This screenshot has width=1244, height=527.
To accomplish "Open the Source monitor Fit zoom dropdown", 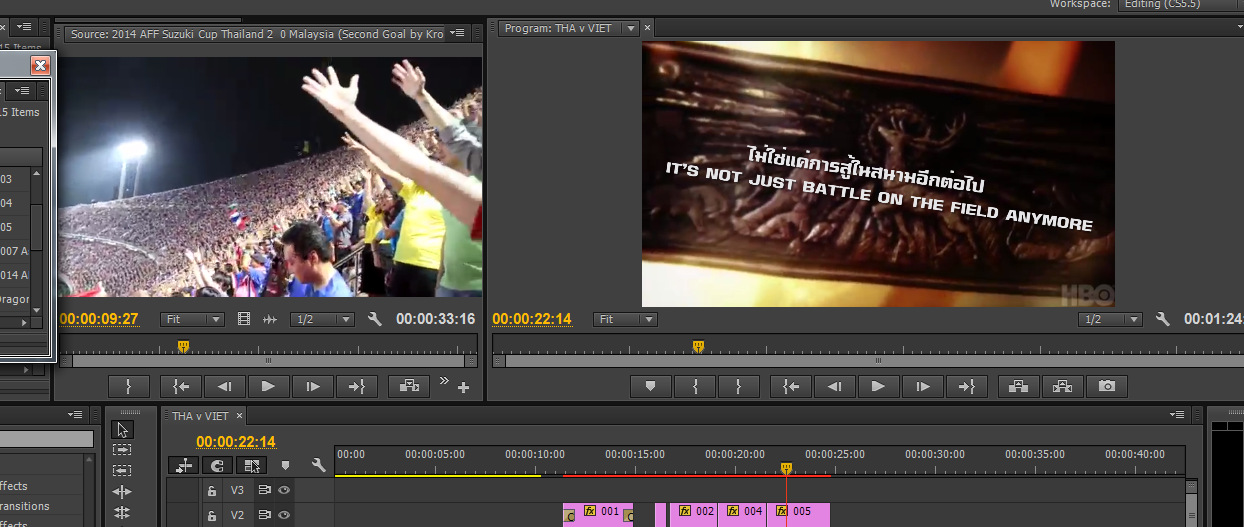I will [193, 320].
